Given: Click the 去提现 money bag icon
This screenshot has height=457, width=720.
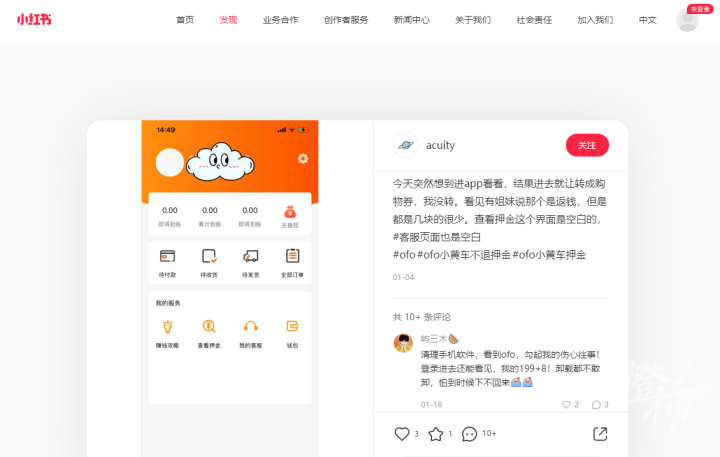Looking at the screenshot, I should click(290, 212).
